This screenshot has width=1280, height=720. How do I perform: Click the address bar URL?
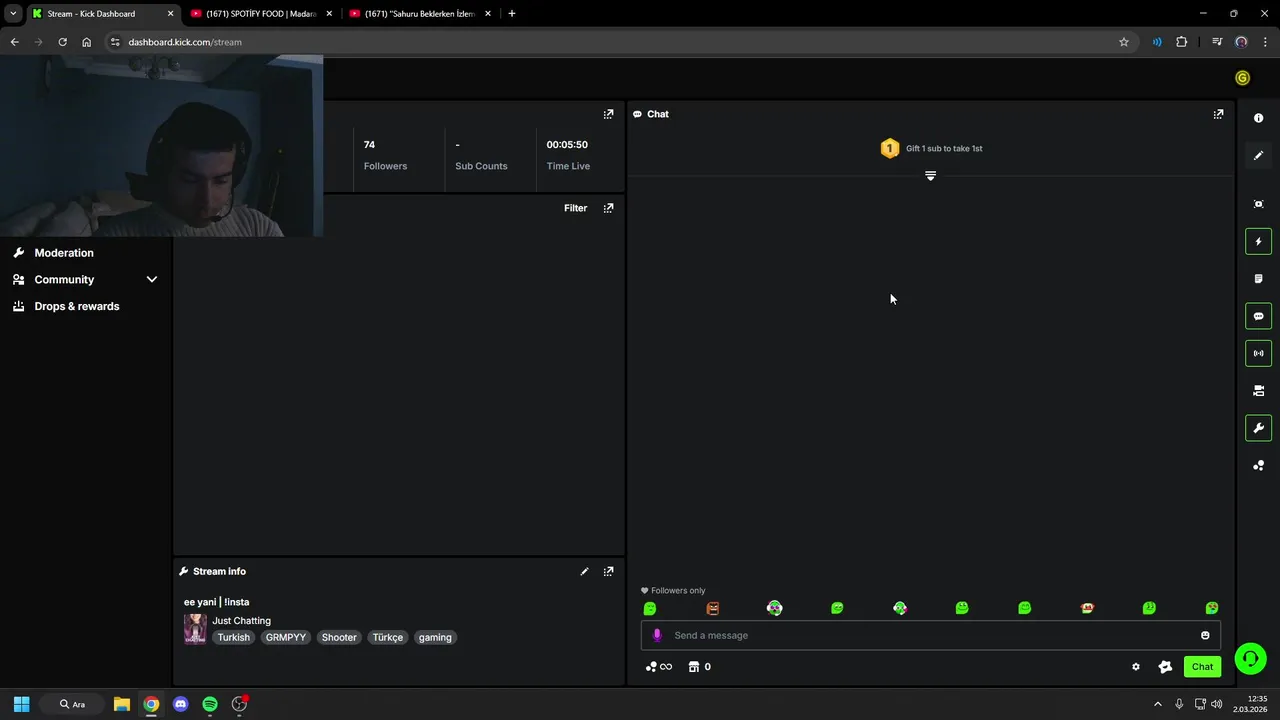point(185,42)
